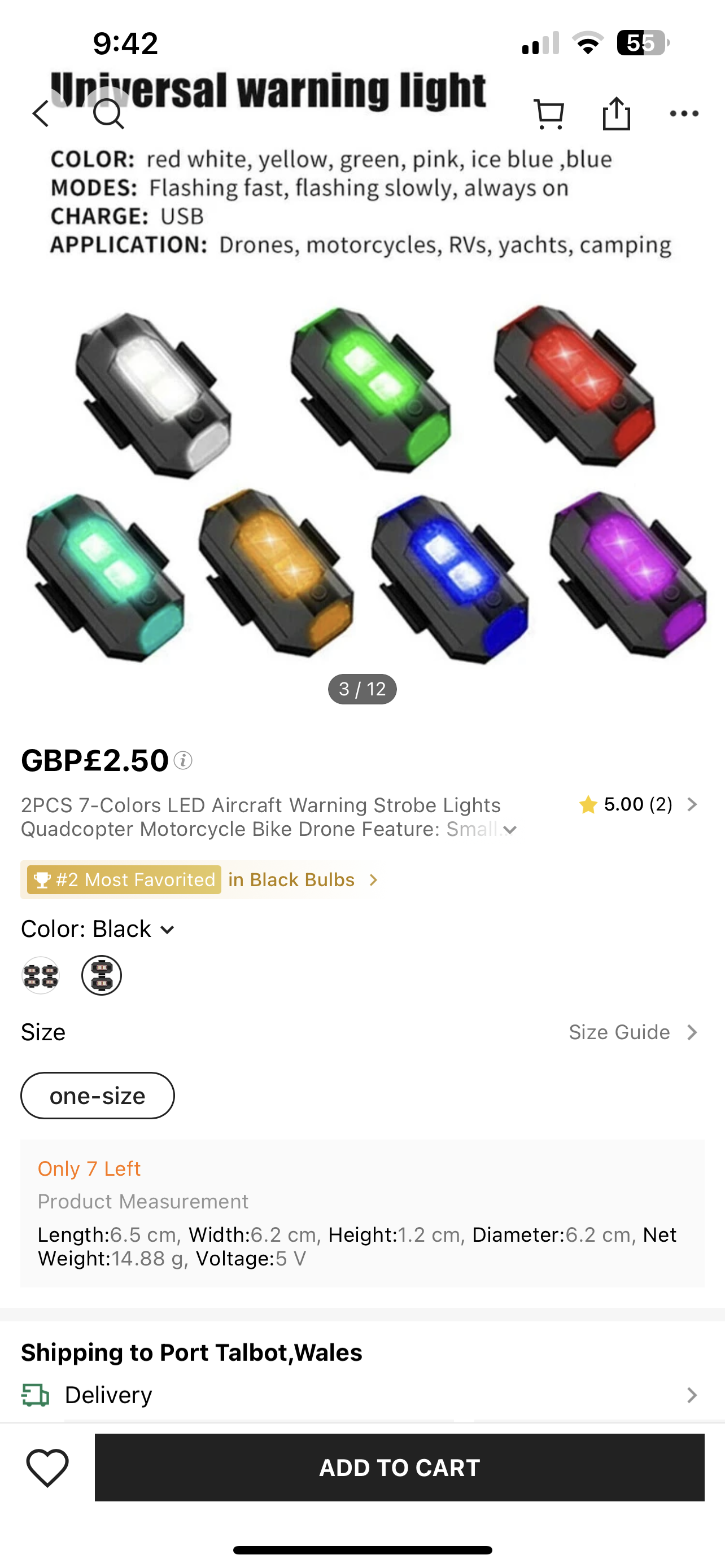Screen dimensions: 725x1568
Task: Open the shopping cart icon
Action: (549, 113)
